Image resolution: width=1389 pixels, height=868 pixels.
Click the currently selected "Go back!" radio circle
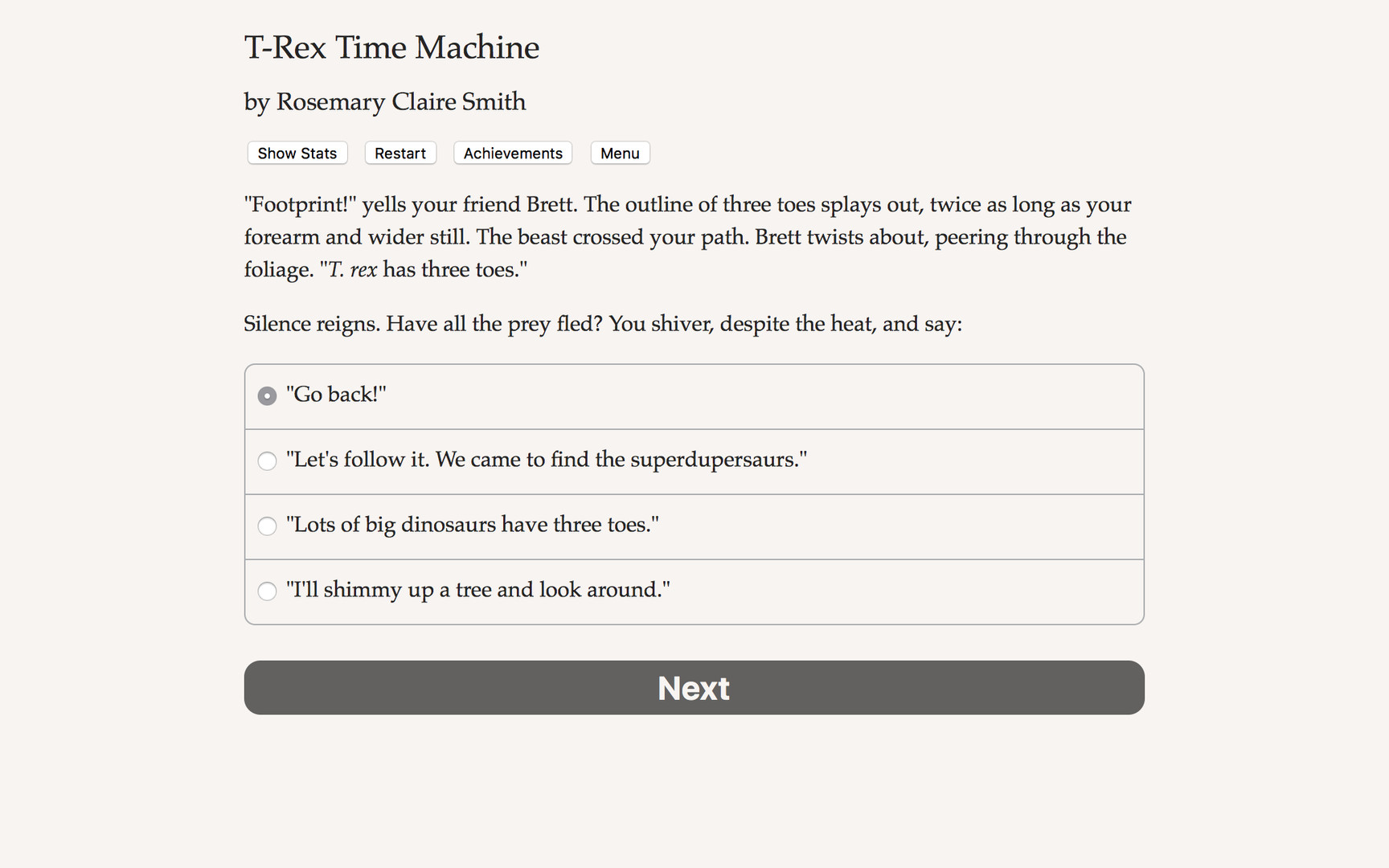pyautogui.click(x=267, y=395)
